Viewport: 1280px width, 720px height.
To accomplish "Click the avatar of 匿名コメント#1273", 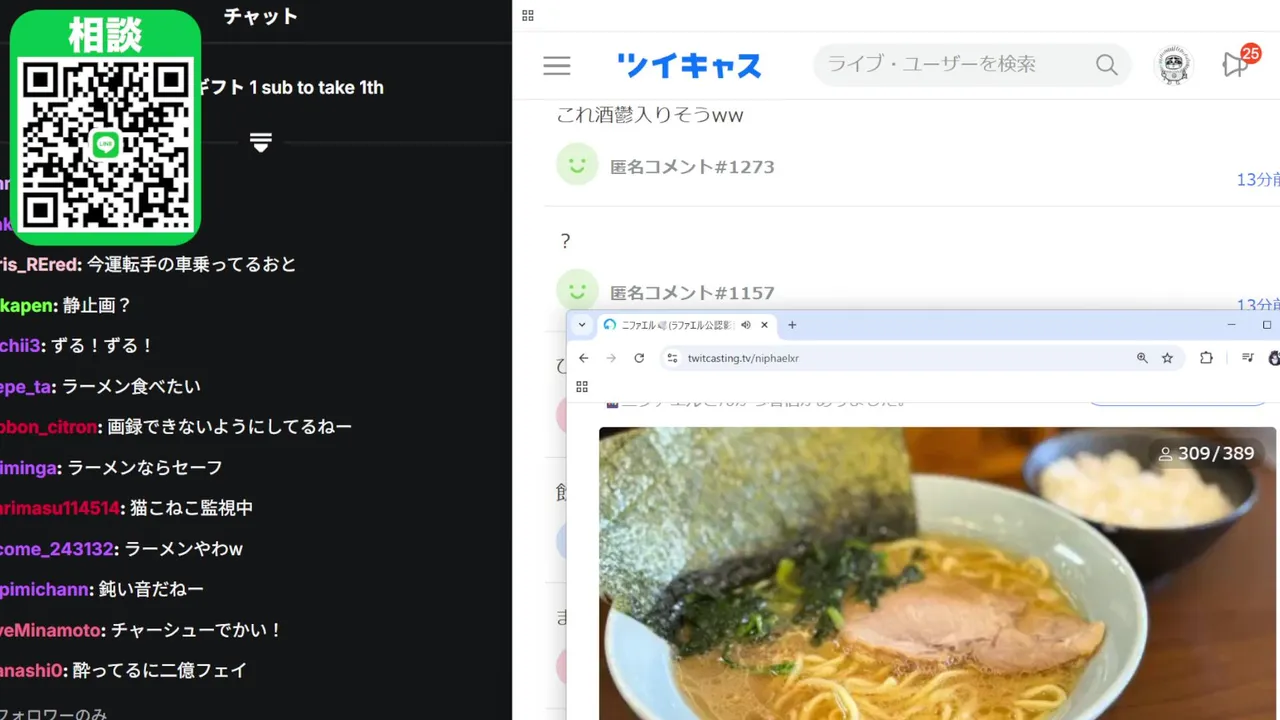I will [577, 165].
